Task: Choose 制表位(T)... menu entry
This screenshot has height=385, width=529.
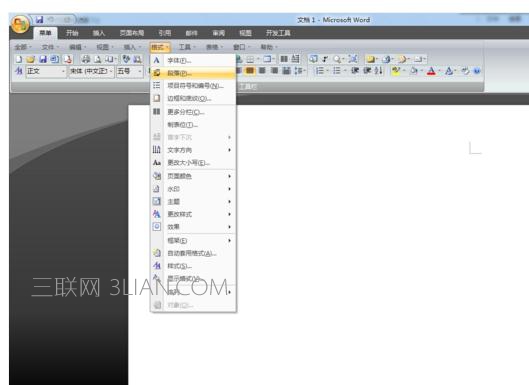Action: (x=193, y=125)
